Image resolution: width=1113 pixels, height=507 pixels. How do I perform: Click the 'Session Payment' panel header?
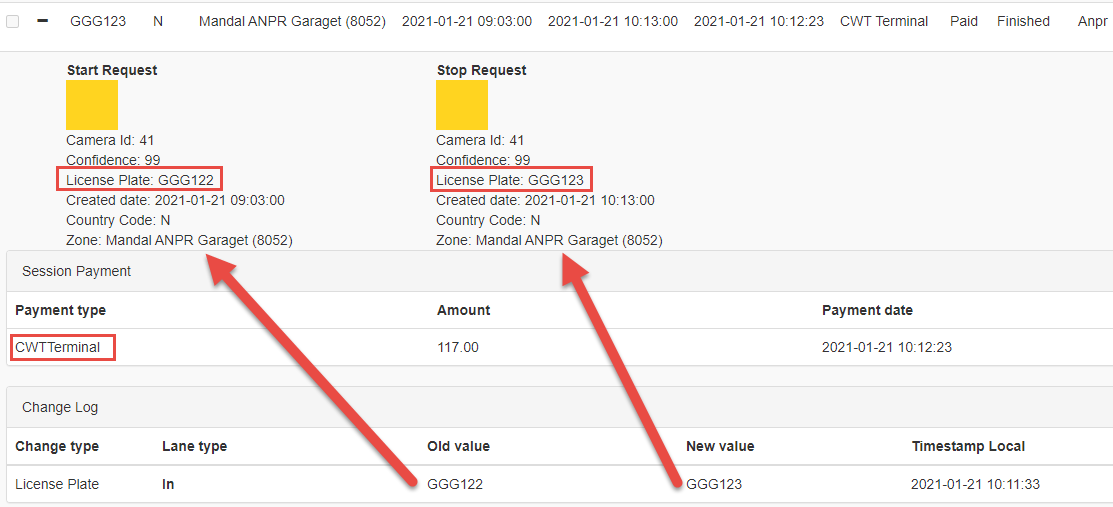[561, 271]
